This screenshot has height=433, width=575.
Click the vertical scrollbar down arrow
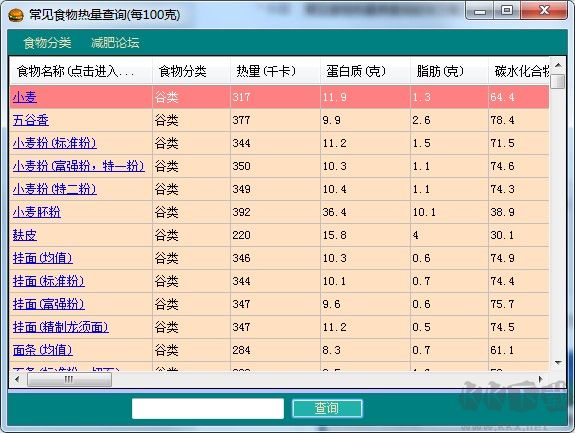click(558, 363)
